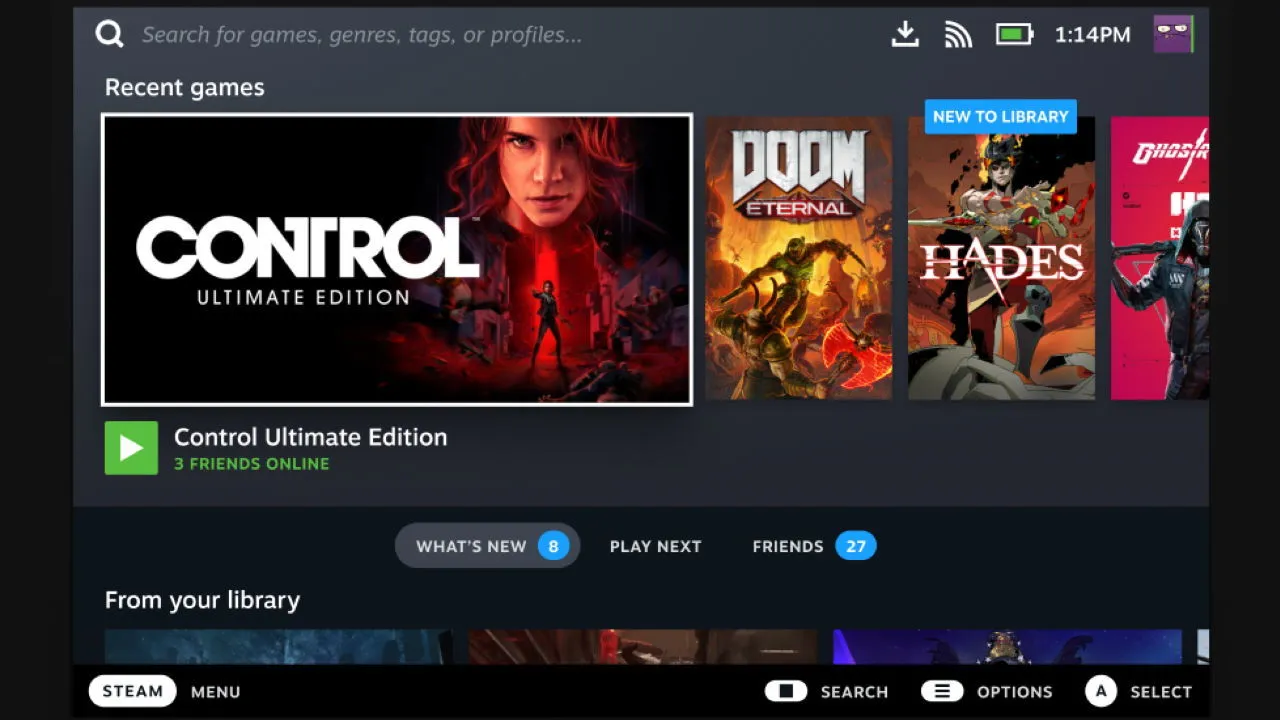Click the SELECT label in footer

coord(1161,692)
